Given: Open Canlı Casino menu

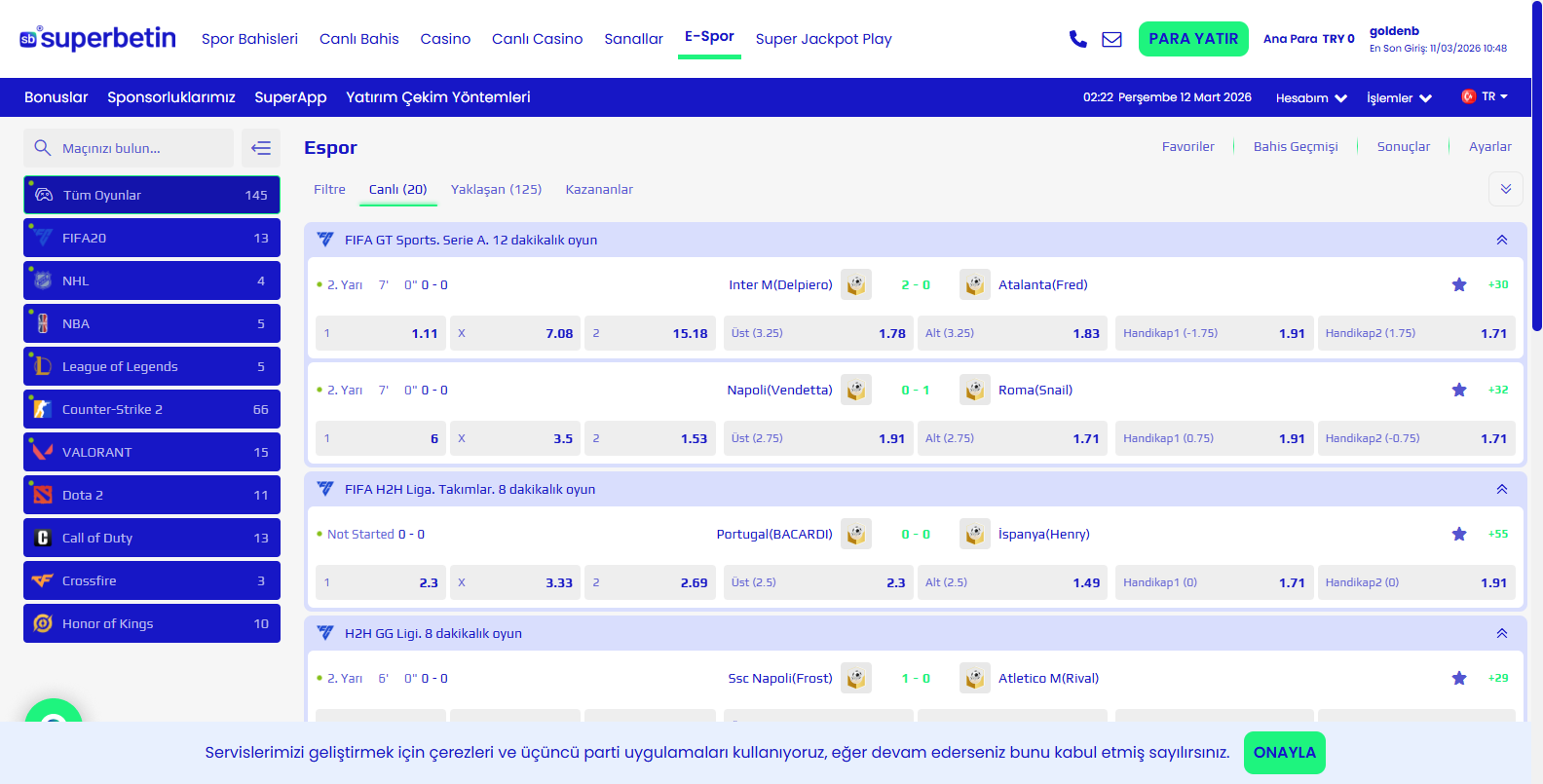Looking at the screenshot, I should click(x=537, y=39).
